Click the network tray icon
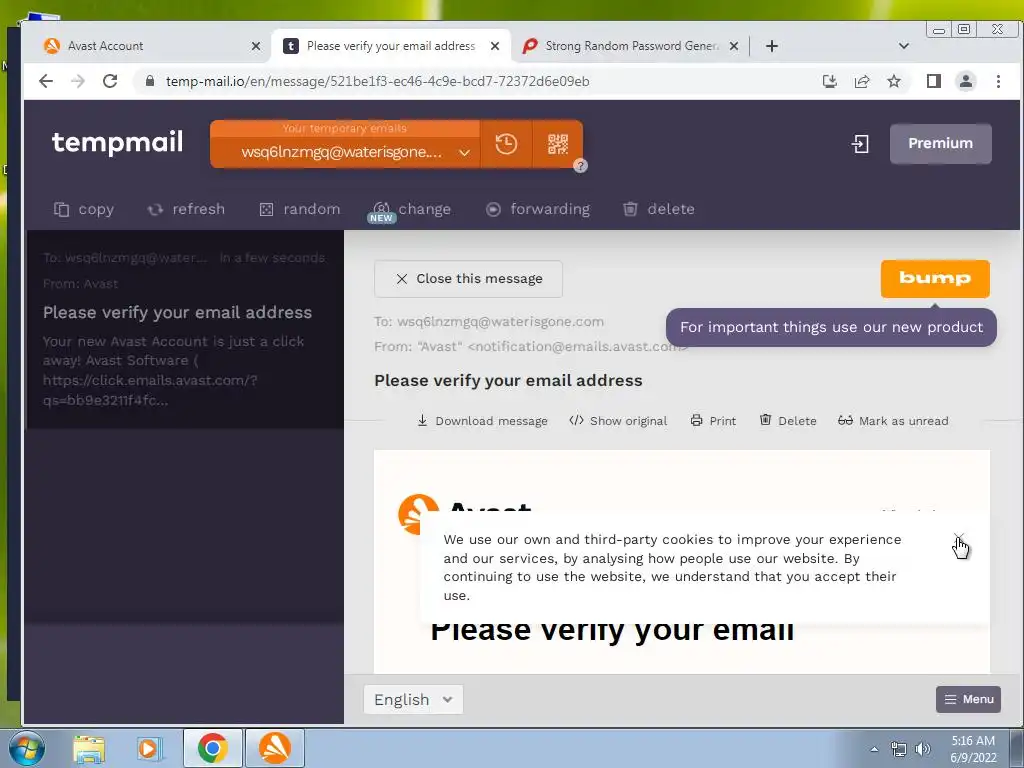 [x=899, y=750]
